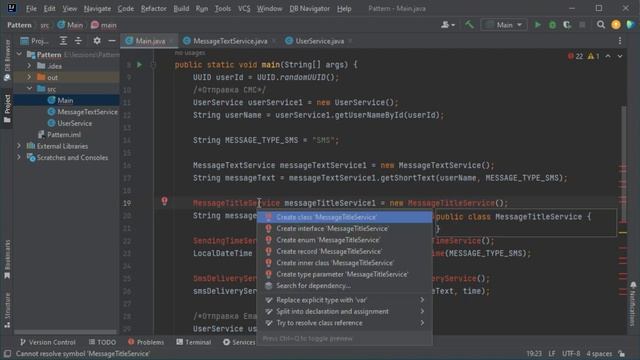Click the stop process square icon
Image resolution: width=640 pixels, height=360 pixels.
pos(582,25)
